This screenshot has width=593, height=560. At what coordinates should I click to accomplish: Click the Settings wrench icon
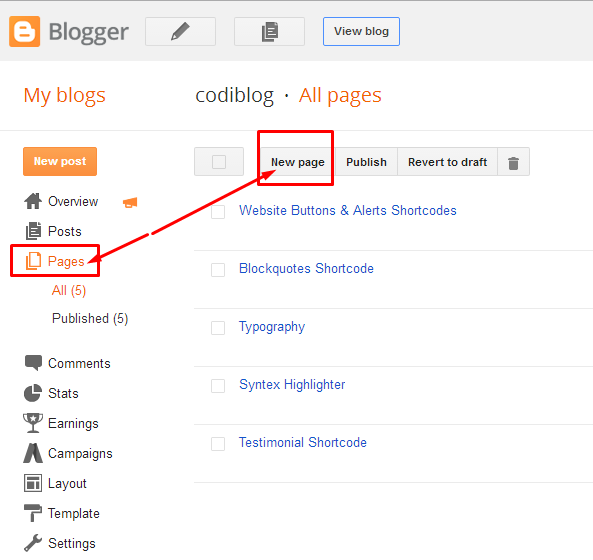33,543
